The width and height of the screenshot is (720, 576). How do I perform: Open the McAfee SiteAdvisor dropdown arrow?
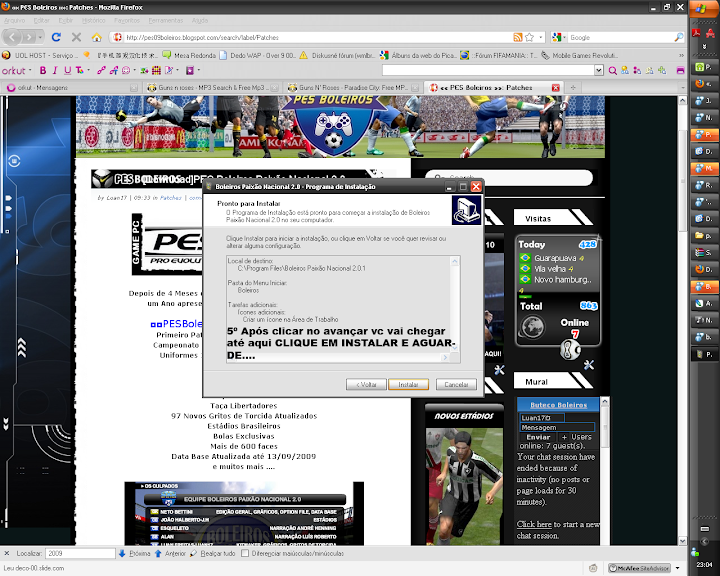click(678, 568)
